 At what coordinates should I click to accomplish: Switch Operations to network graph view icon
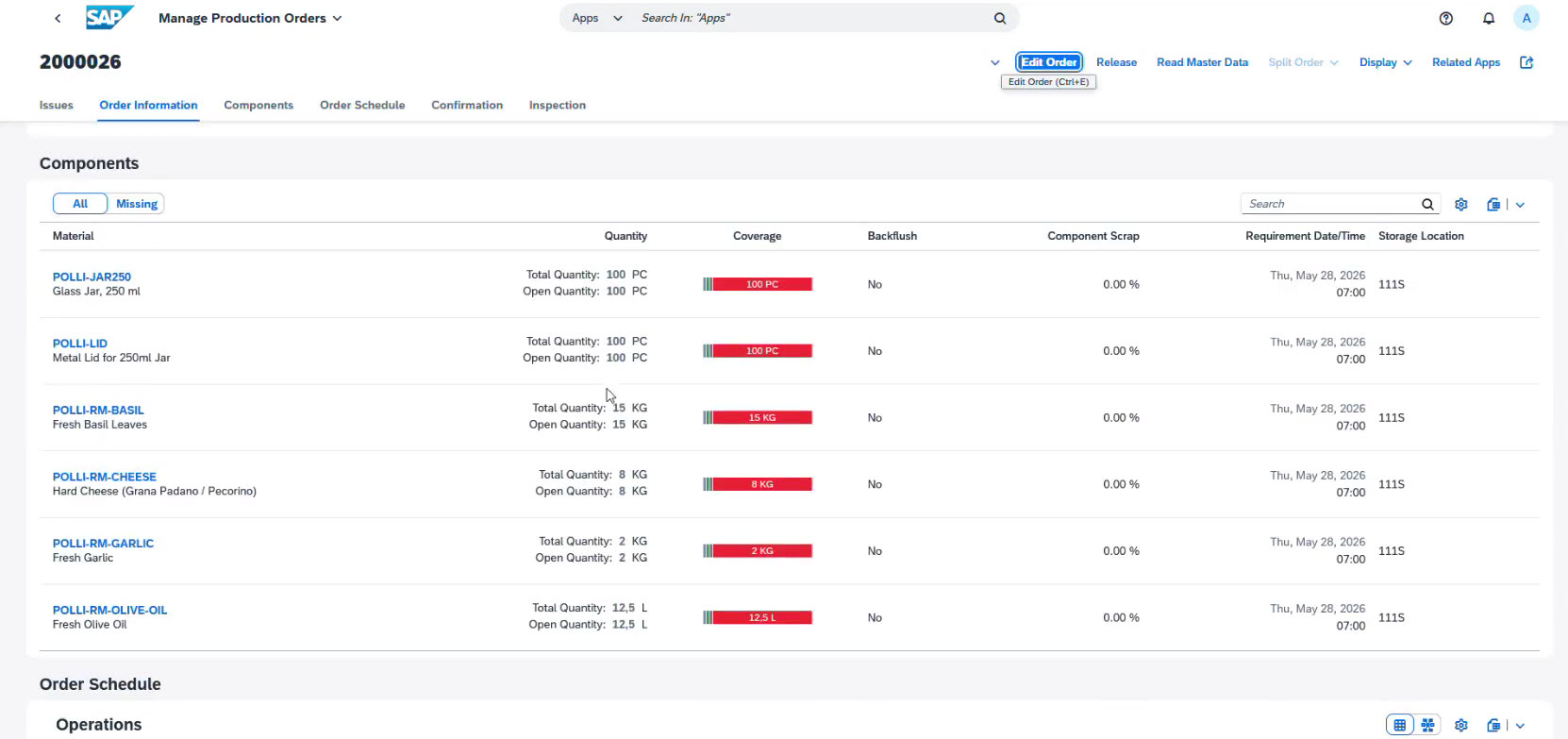pos(1427,725)
